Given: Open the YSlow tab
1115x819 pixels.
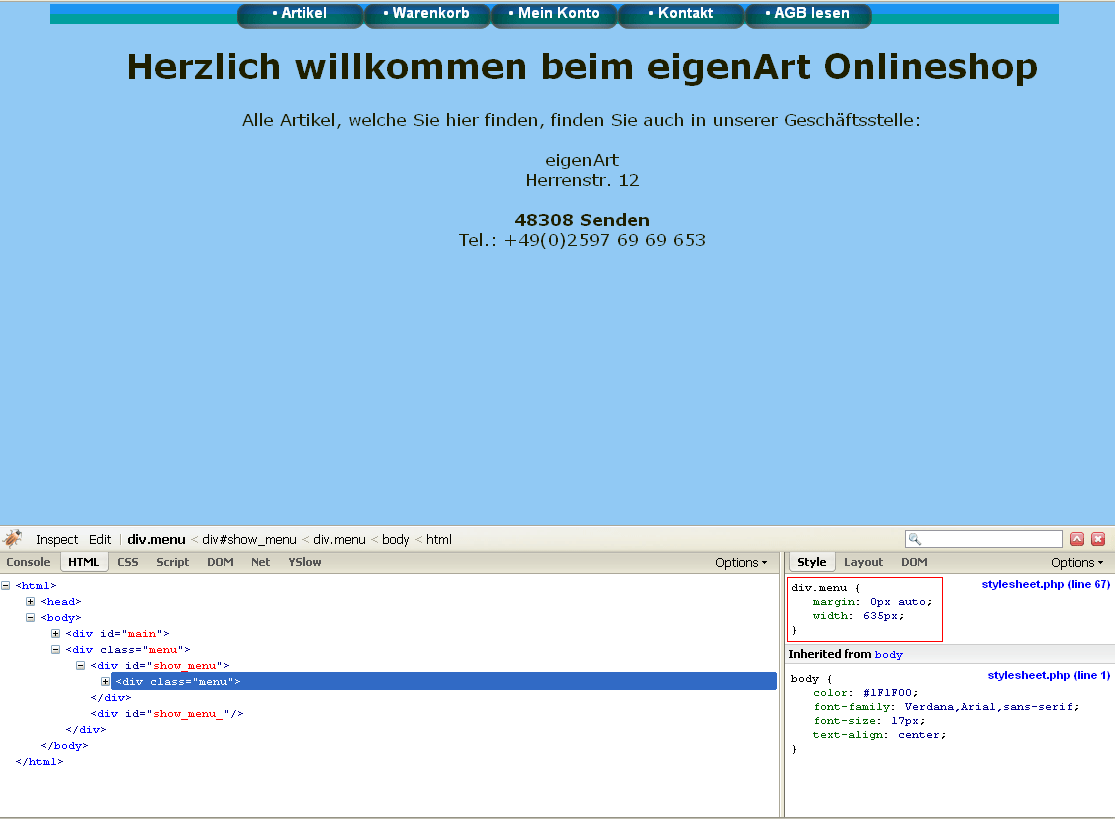Looking at the screenshot, I should (x=305, y=562).
